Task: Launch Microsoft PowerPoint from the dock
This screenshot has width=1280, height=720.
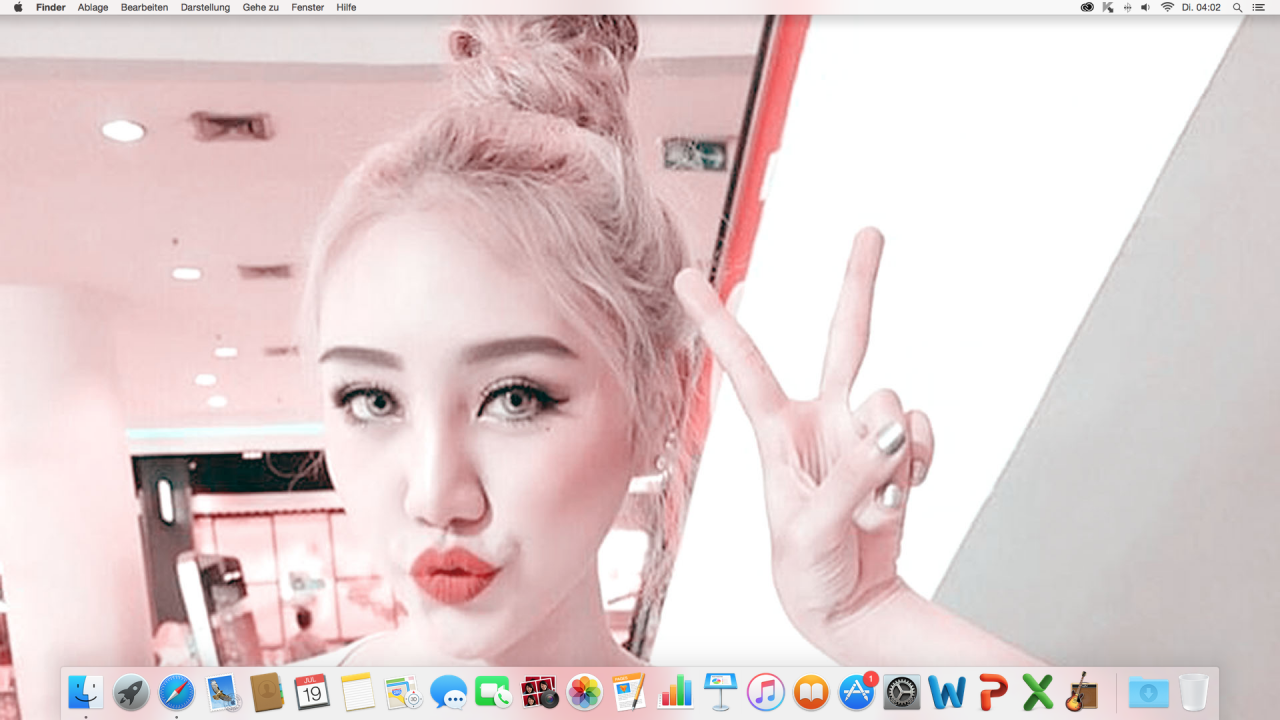Action: tap(993, 692)
